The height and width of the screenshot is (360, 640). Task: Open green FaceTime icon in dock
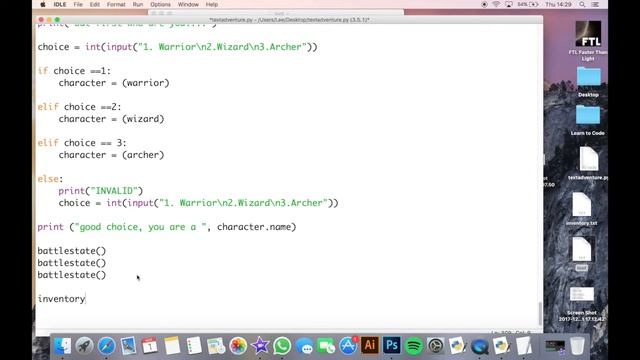click(x=326, y=346)
